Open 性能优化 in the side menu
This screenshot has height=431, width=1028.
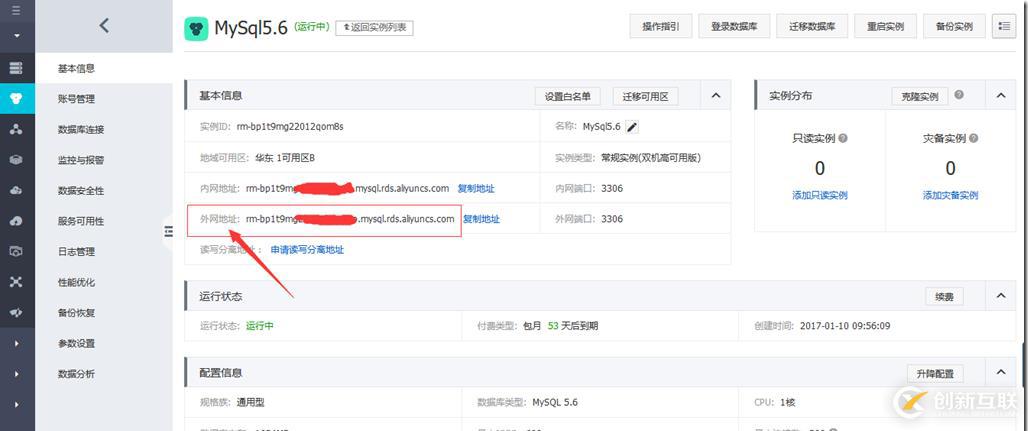tap(76, 282)
